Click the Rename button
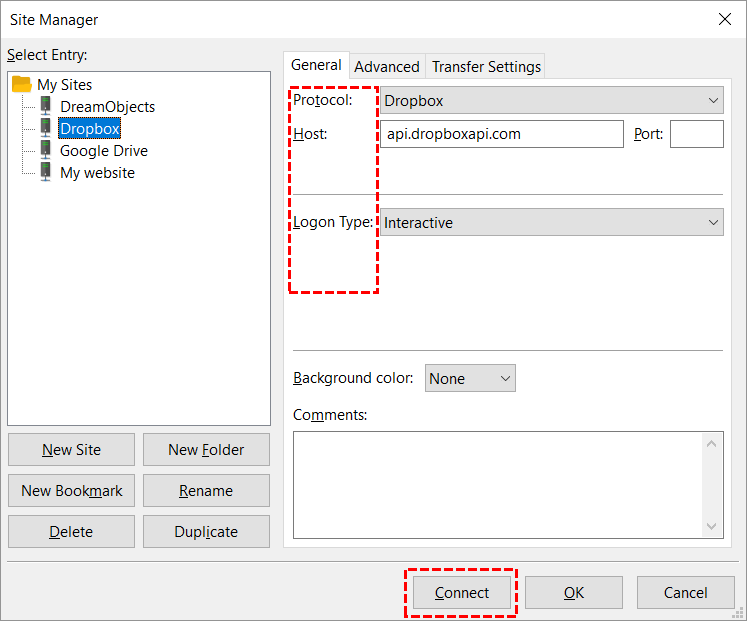This screenshot has width=747, height=621. 206,491
